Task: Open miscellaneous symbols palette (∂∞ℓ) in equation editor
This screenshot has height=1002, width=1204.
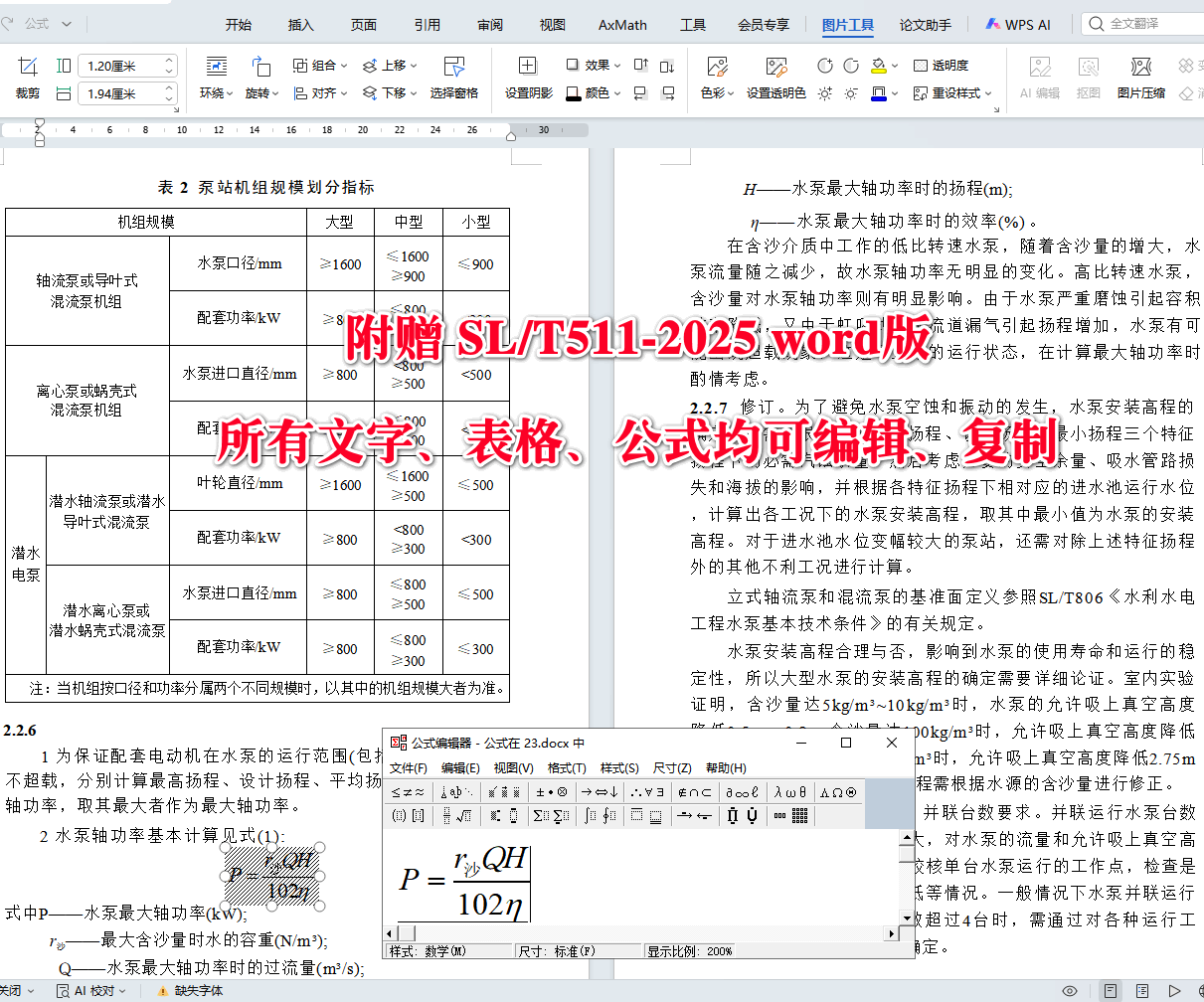Action: coord(742,792)
